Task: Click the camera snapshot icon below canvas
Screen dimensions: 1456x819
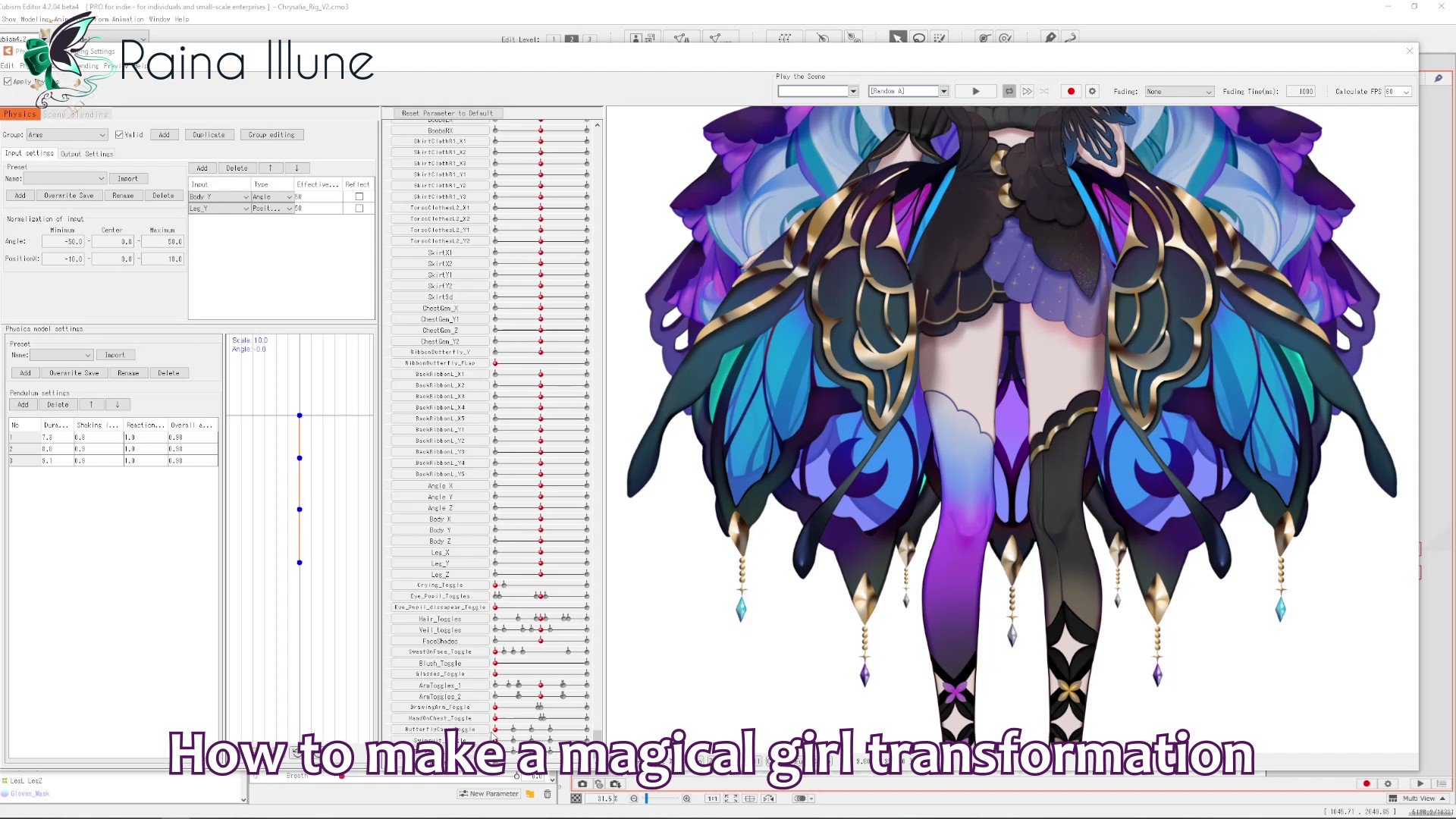Action: click(582, 784)
